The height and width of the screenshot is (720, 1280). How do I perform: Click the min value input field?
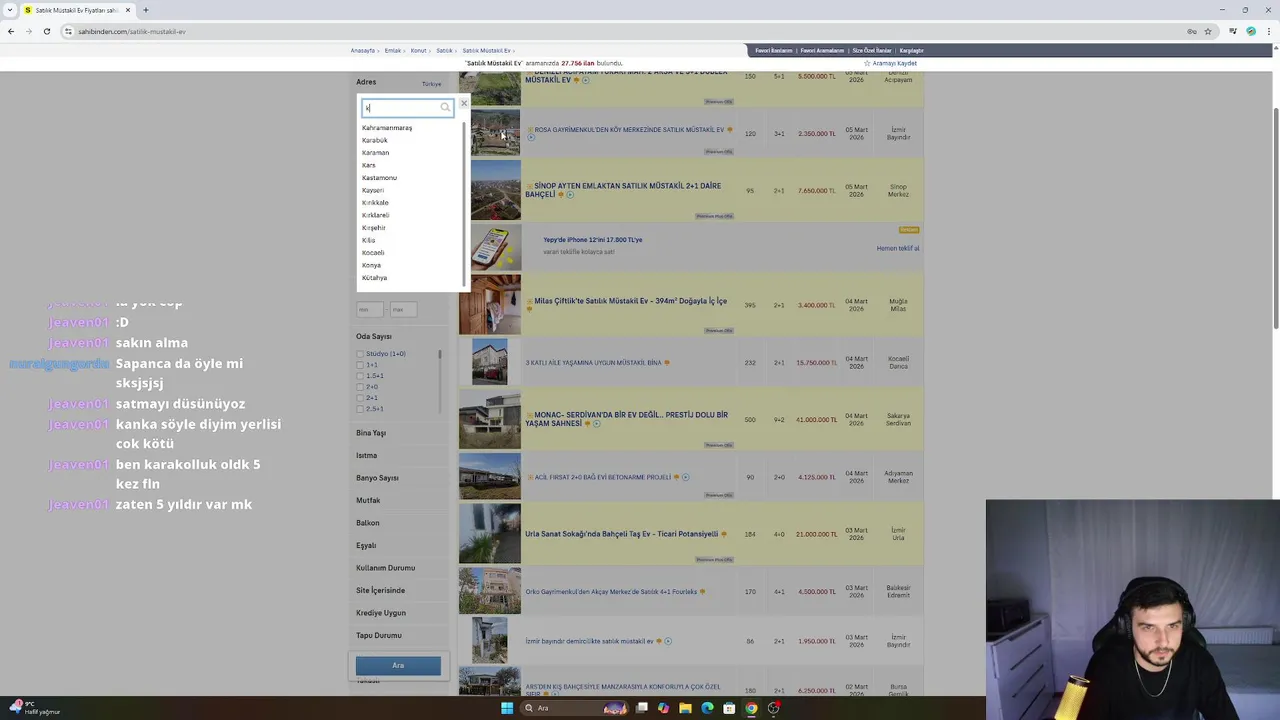(370, 309)
